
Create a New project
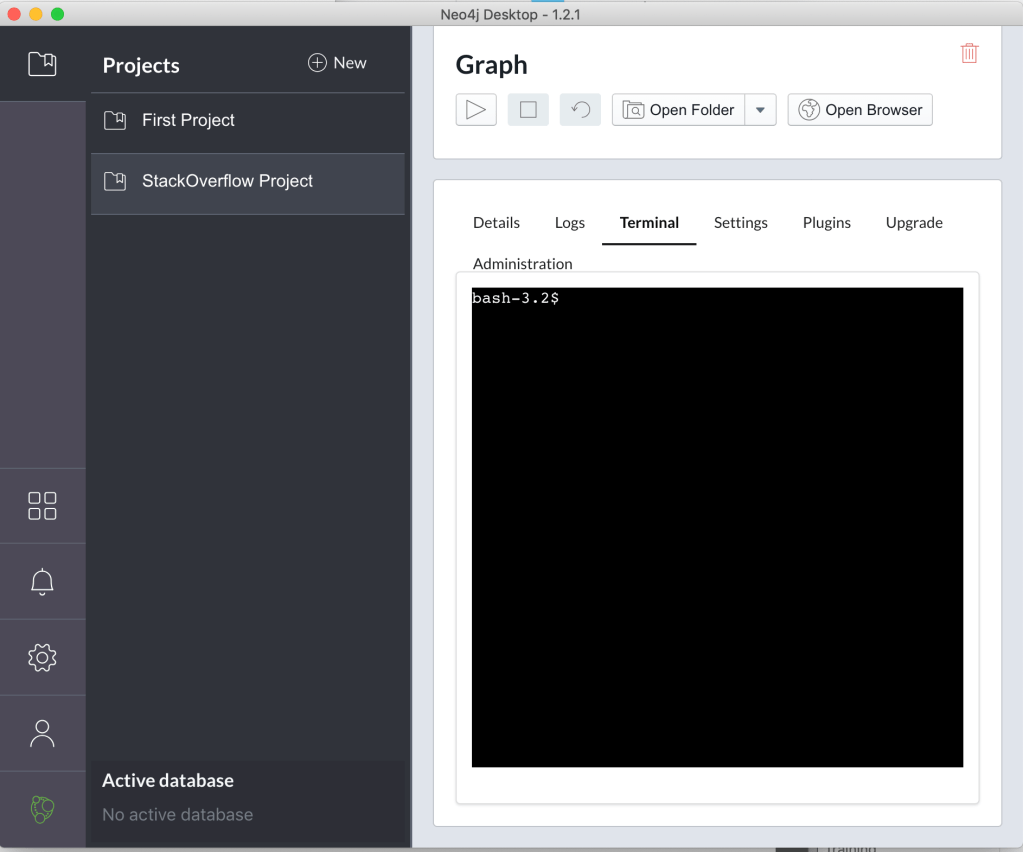coord(337,63)
